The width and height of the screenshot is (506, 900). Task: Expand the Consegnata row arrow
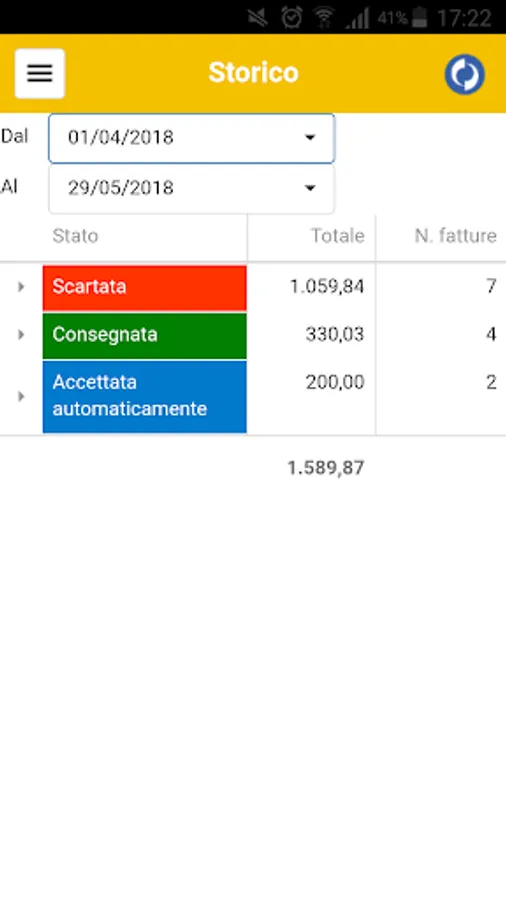[21, 334]
